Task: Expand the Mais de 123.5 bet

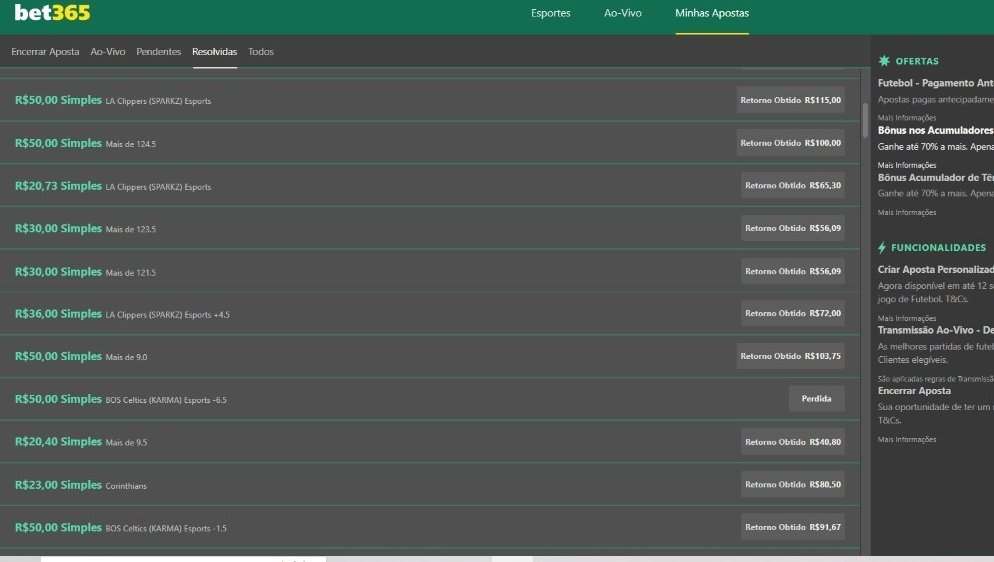Action: click(x=430, y=228)
